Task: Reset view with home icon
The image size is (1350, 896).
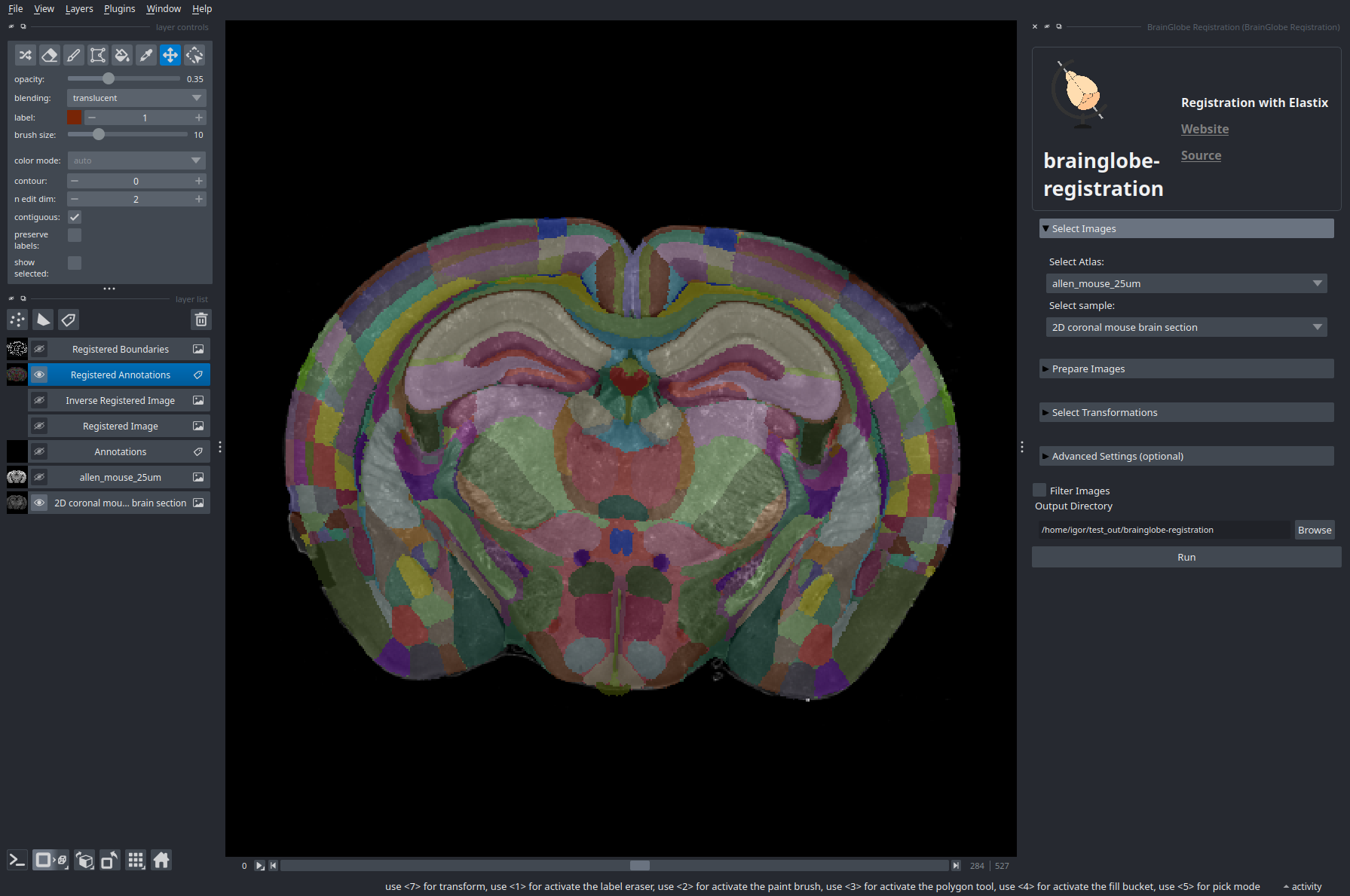Action: click(161, 860)
